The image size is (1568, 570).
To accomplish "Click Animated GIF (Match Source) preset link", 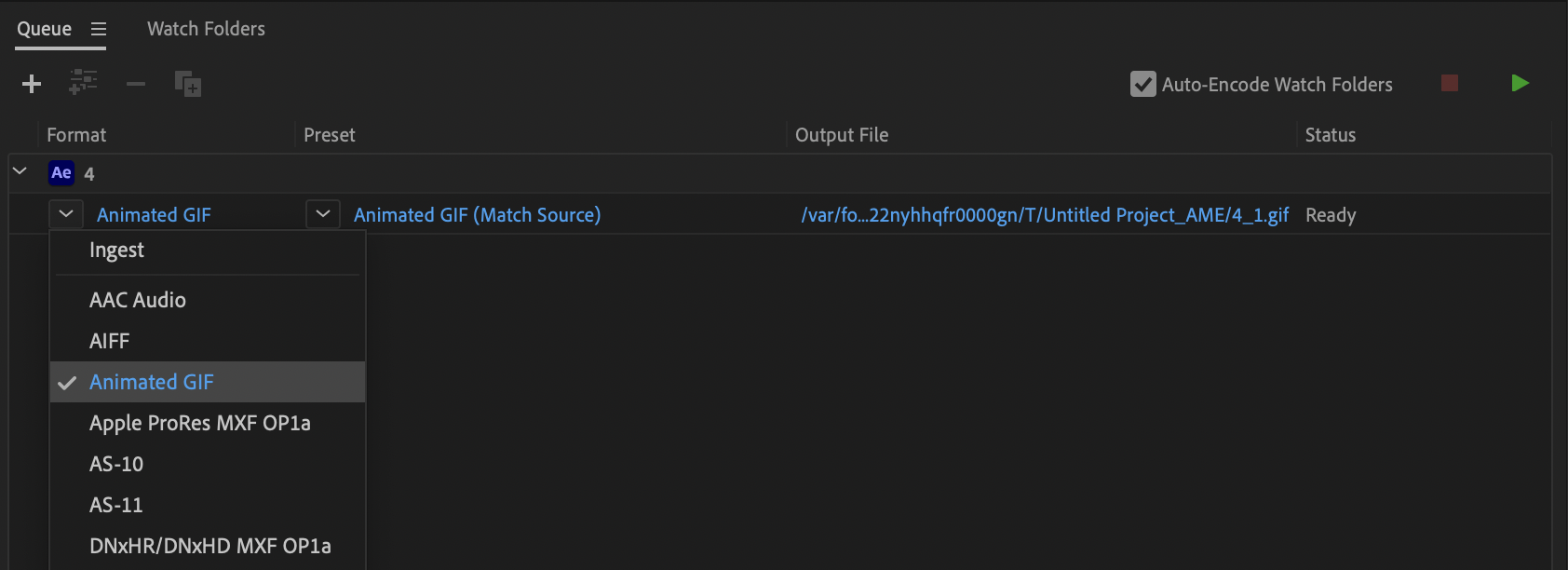I will (x=477, y=215).
